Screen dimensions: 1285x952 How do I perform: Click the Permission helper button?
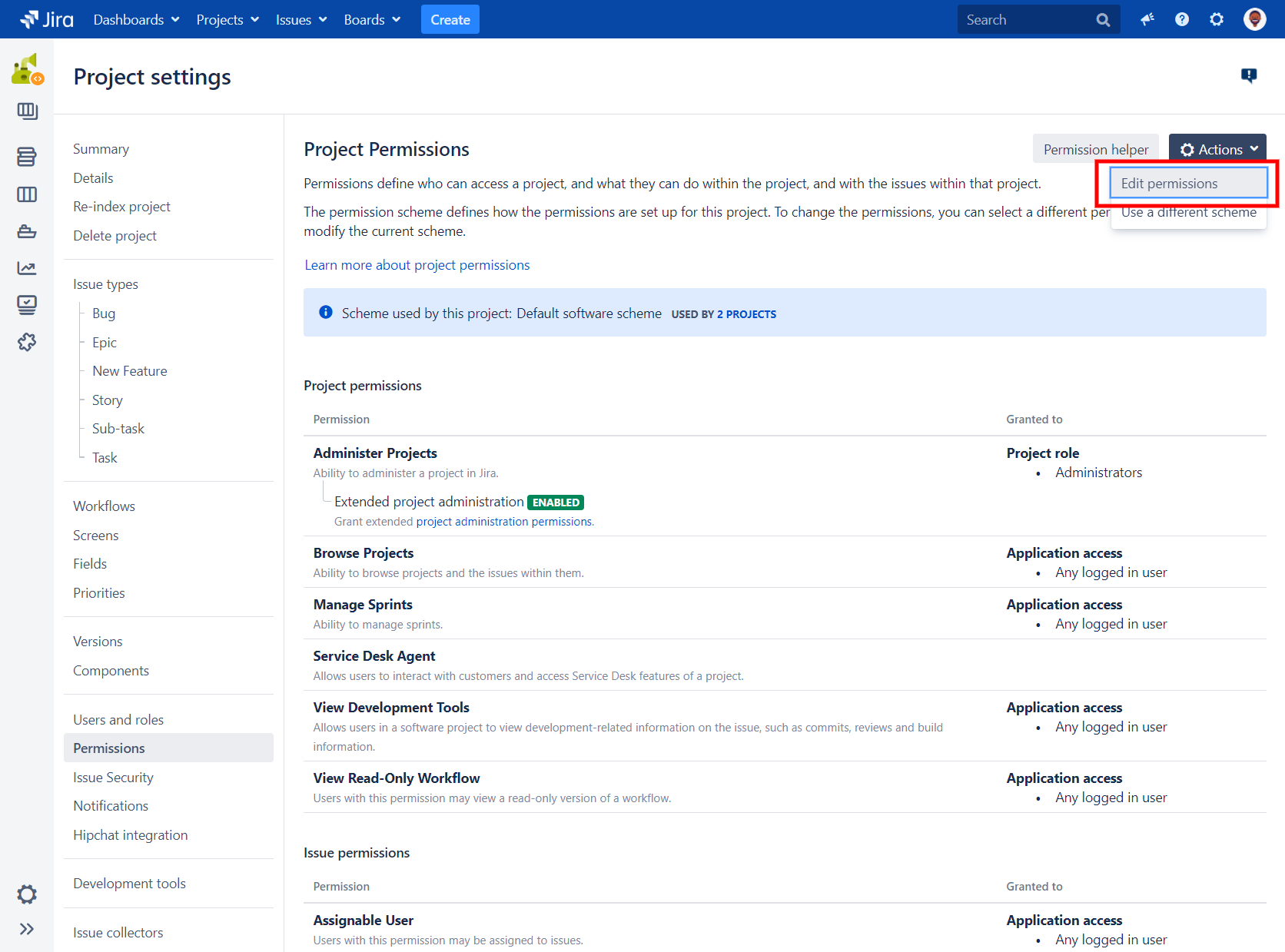point(1095,148)
